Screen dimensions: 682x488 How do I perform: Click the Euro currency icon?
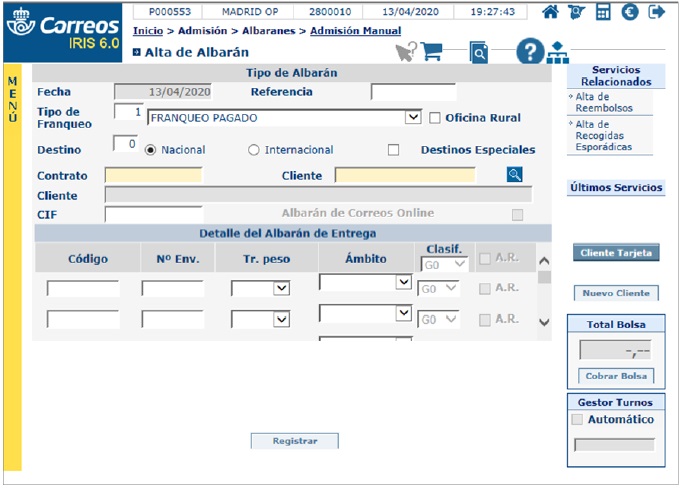click(x=630, y=13)
